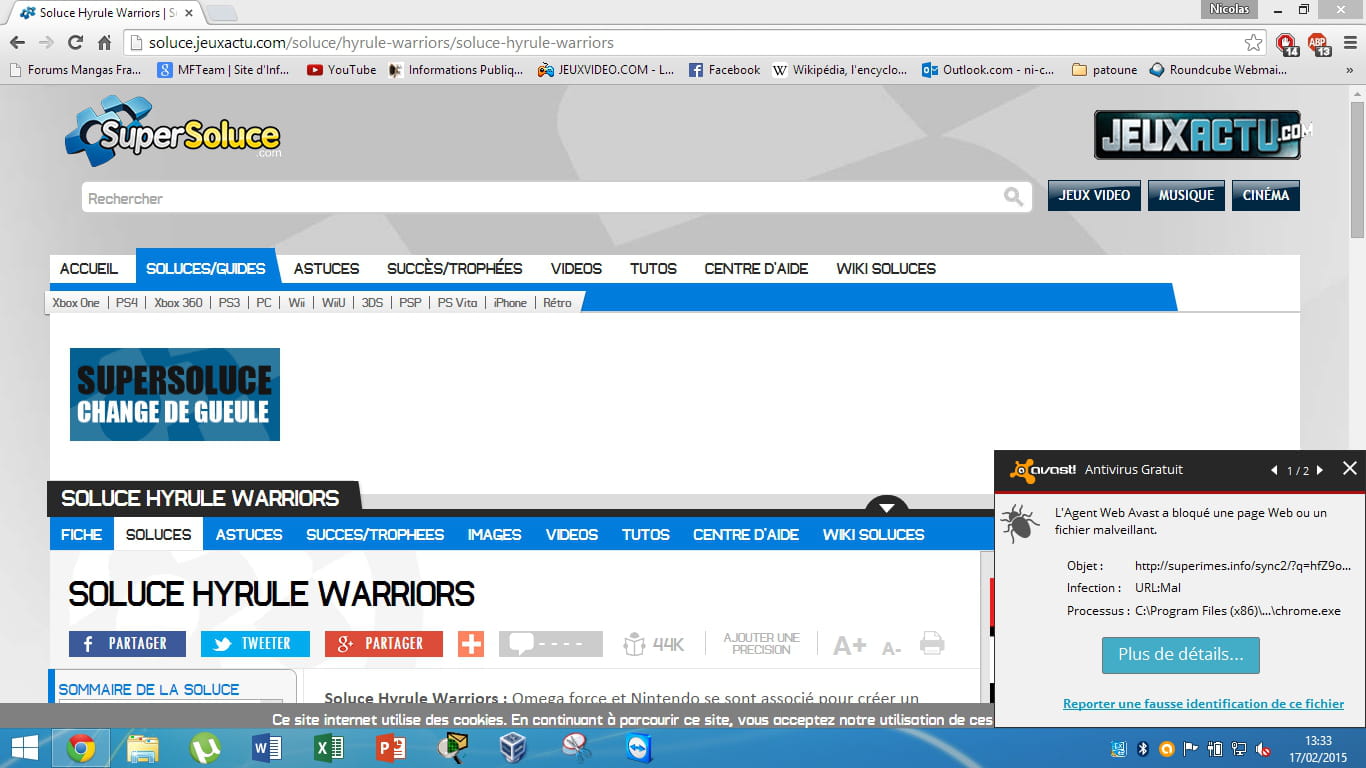Increase text size with A+
The height and width of the screenshot is (768, 1366).
[849, 645]
